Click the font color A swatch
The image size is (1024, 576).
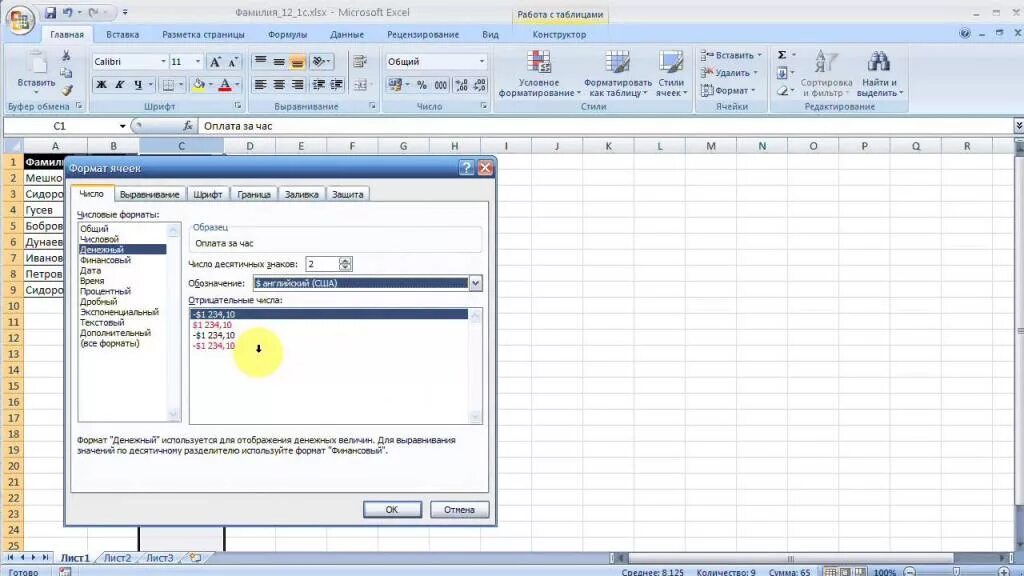pyautogui.click(x=225, y=85)
